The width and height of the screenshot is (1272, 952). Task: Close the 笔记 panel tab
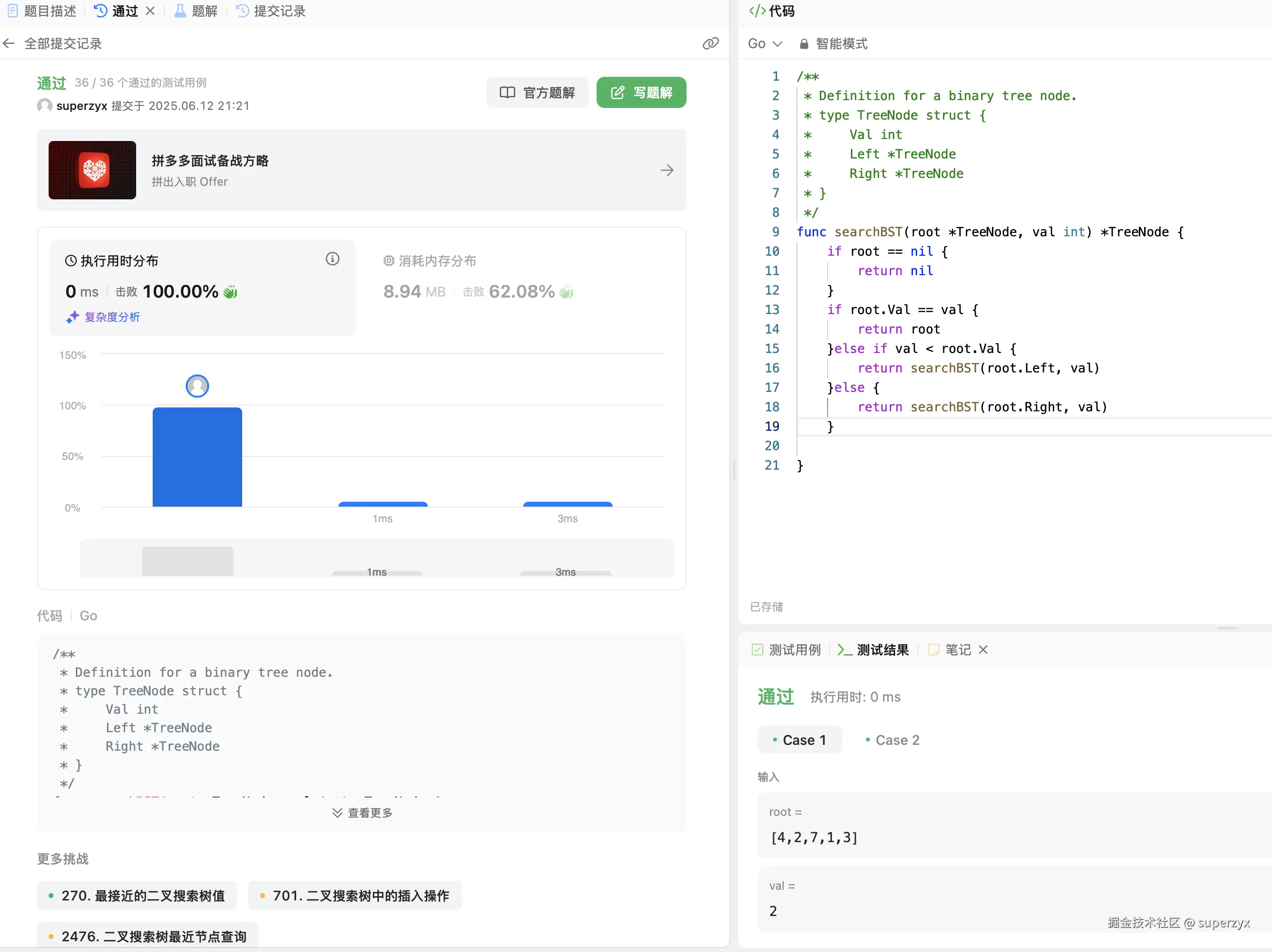pos(983,650)
